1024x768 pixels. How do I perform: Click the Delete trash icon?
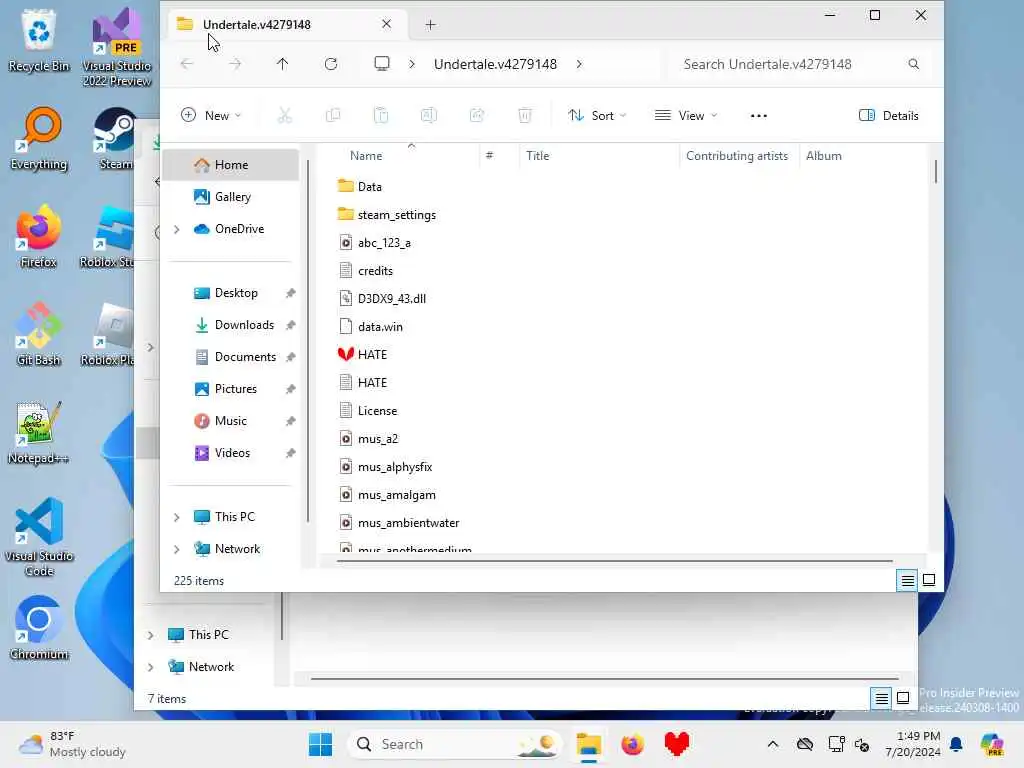[524, 116]
